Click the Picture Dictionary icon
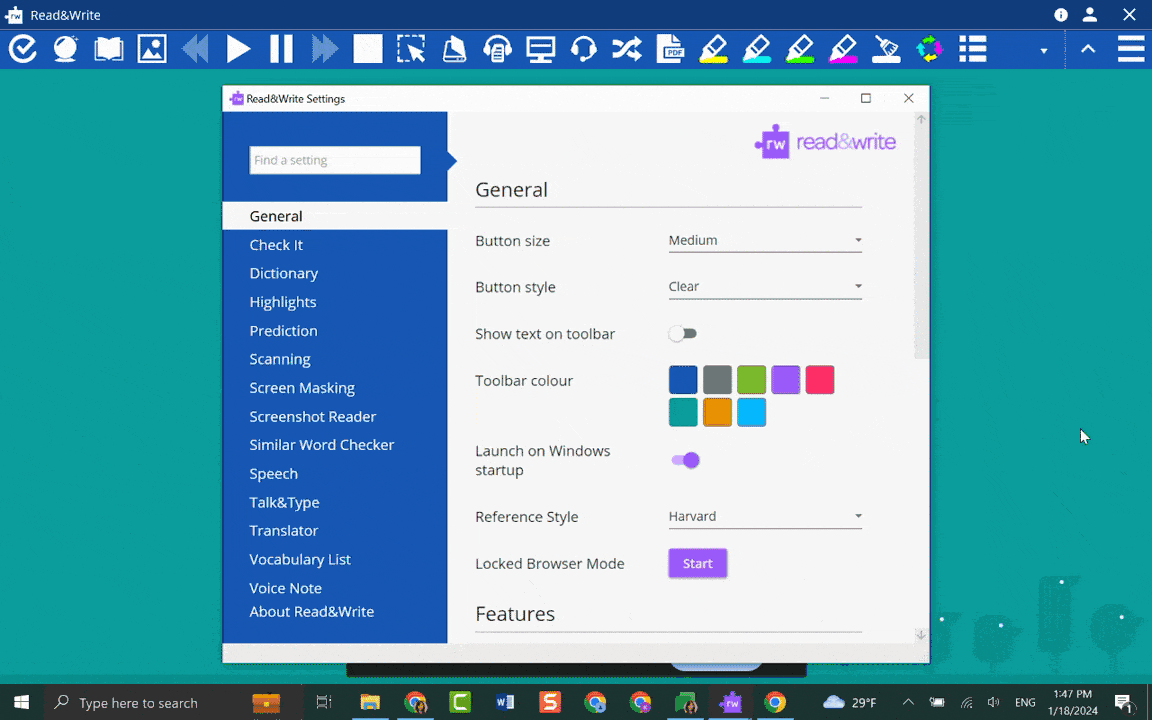This screenshot has height=720, width=1152. click(x=152, y=48)
